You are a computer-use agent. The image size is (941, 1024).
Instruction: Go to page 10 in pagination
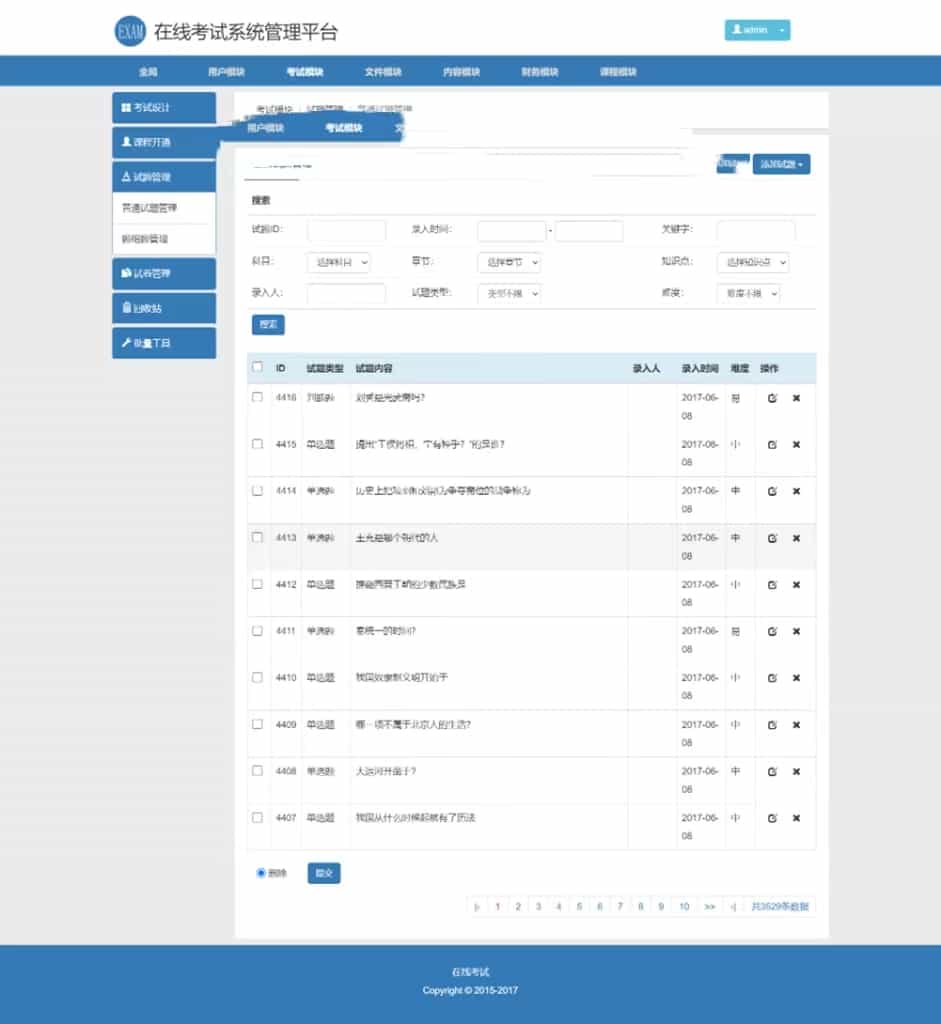(684, 906)
